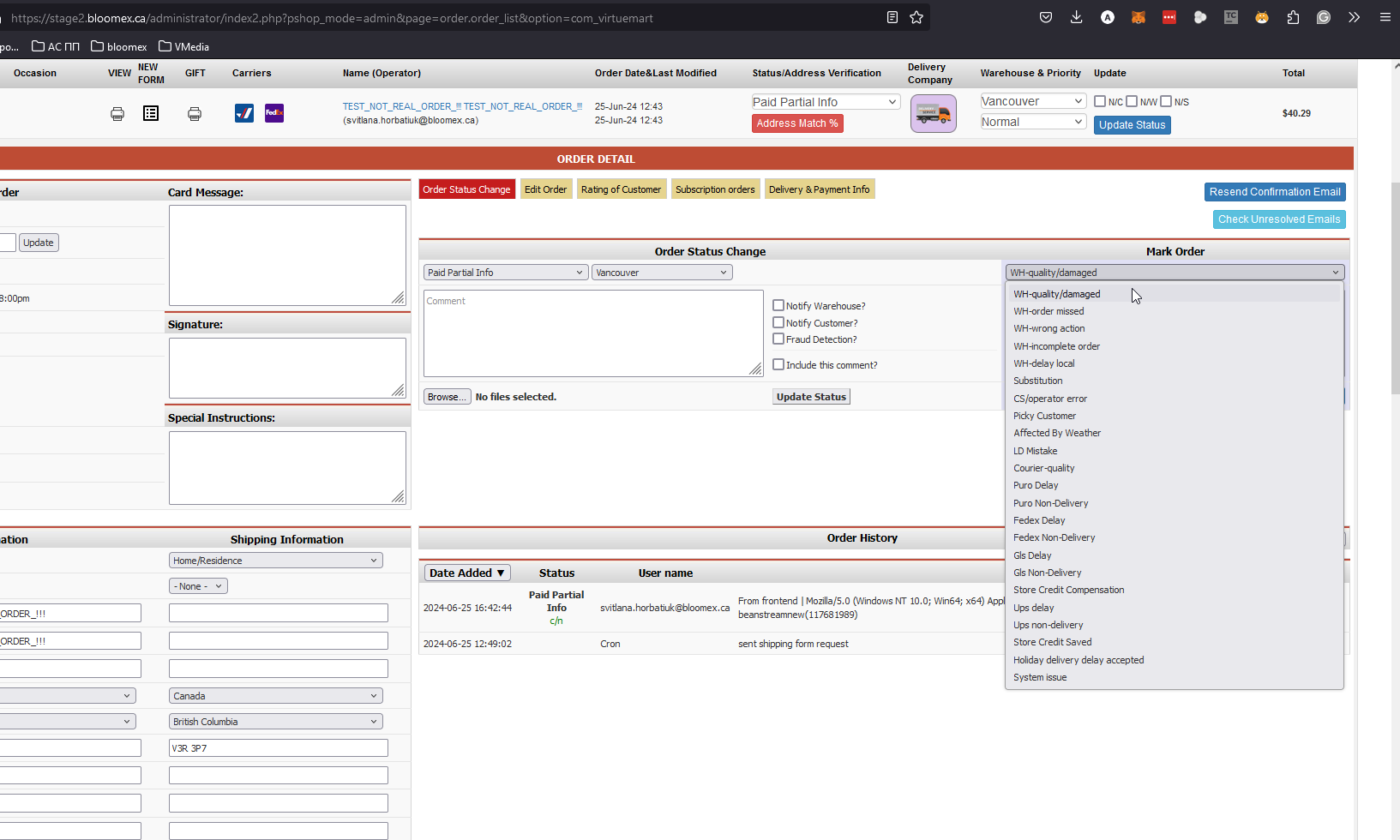Click the GIFT printer icon
The width and height of the screenshot is (1400, 840).
[195, 113]
